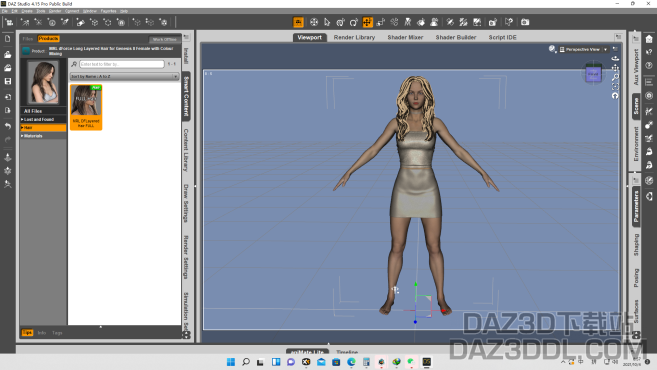Open the Window menu

90,11
